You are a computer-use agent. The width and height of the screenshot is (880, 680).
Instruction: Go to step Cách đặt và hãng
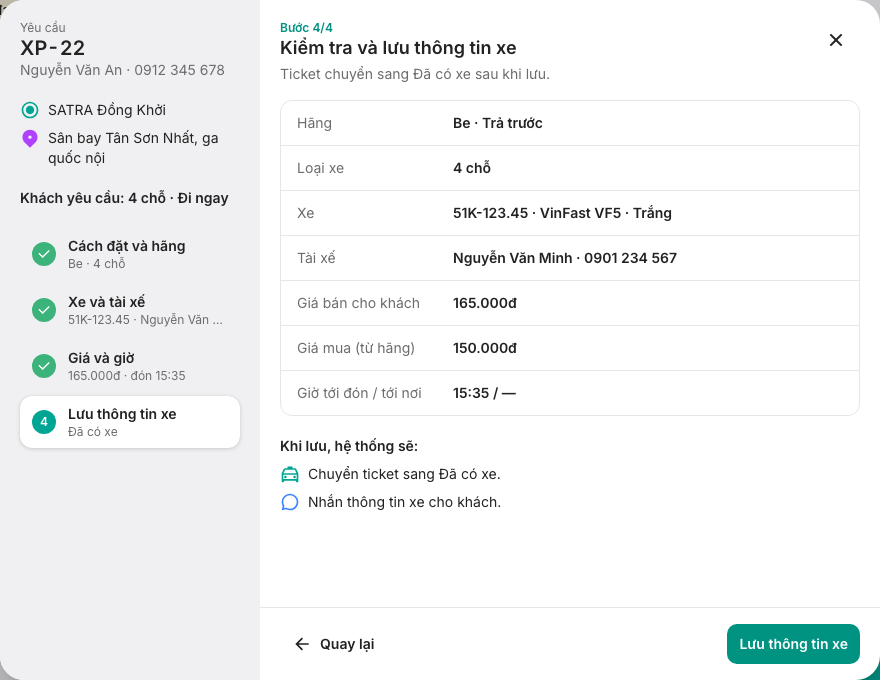tap(130, 254)
